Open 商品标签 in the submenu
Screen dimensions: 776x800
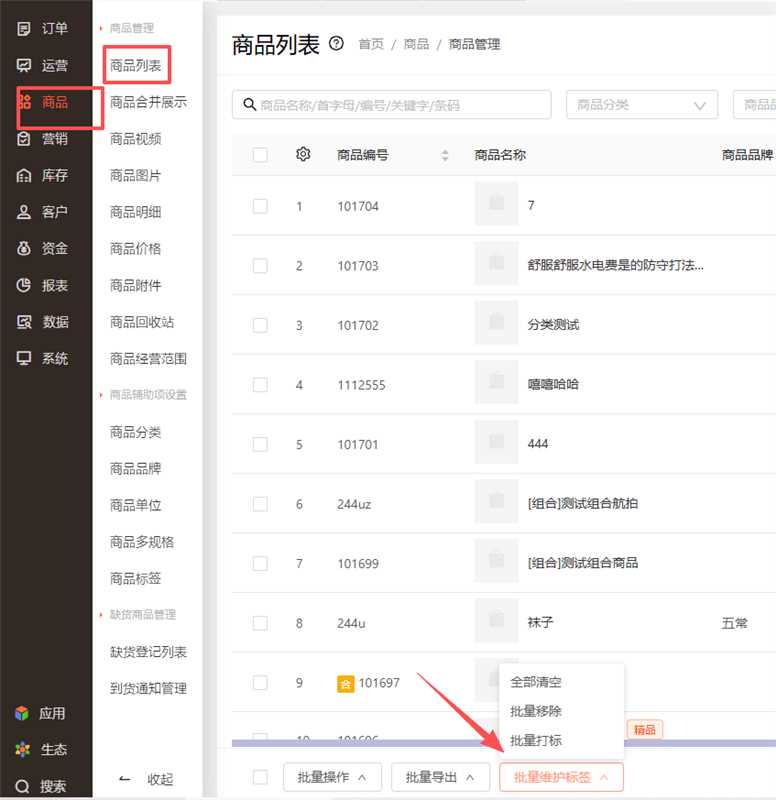click(x=136, y=578)
